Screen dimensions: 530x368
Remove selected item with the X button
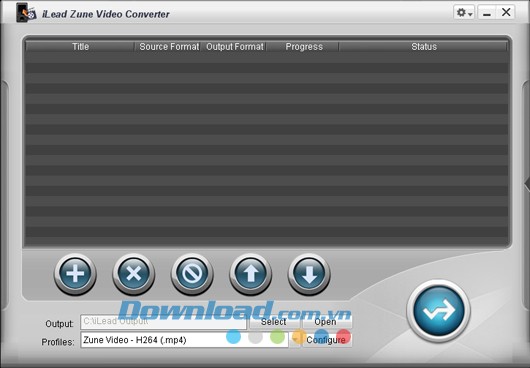point(134,274)
